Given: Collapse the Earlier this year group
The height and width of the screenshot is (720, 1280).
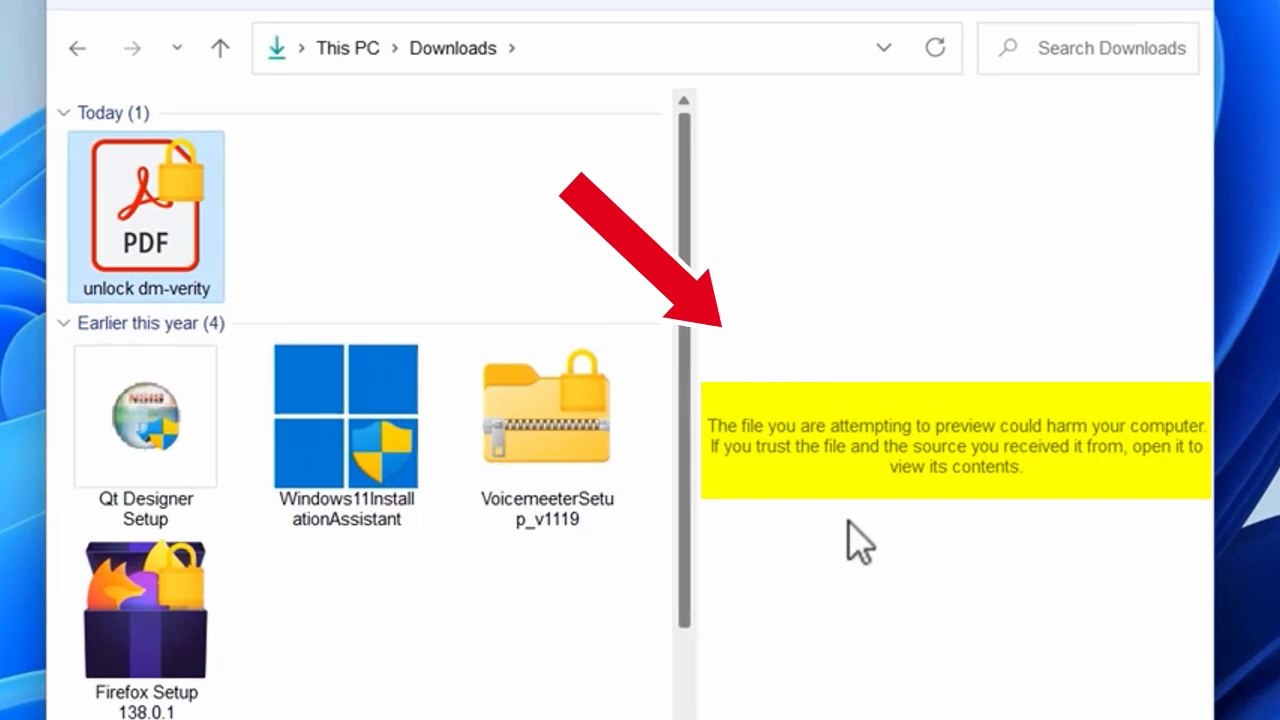Looking at the screenshot, I should pos(64,323).
